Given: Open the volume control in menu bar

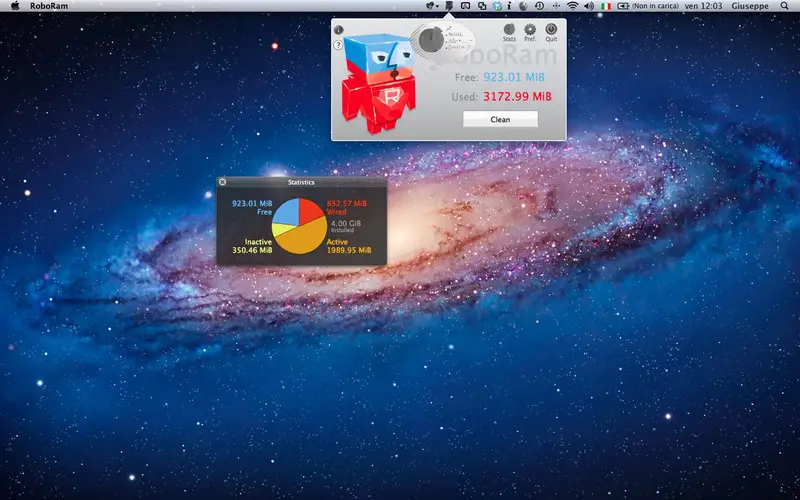Looking at the screenshot, I should 589,6.
